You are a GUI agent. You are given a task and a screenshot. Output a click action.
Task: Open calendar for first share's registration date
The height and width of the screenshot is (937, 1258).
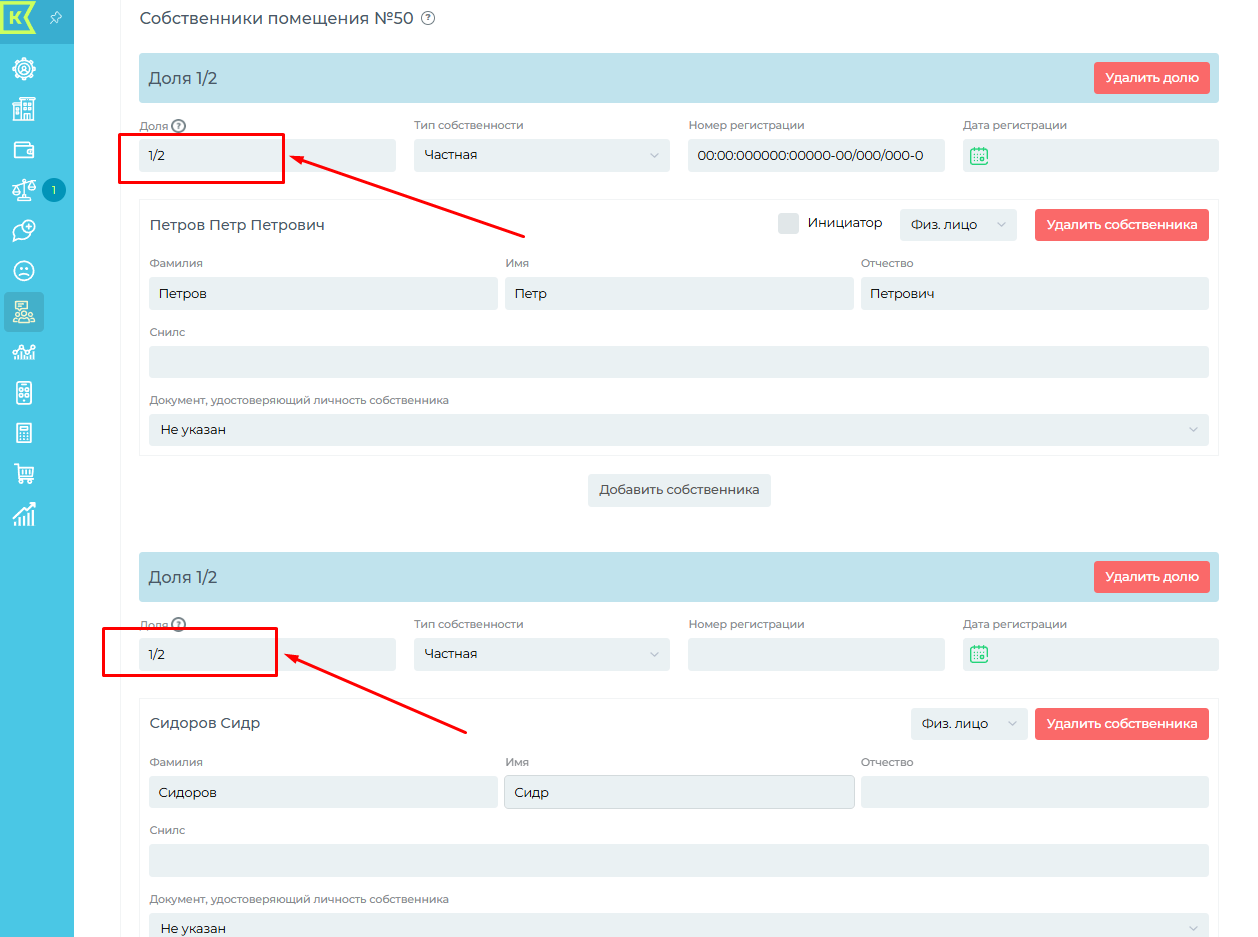click(979, 156)
